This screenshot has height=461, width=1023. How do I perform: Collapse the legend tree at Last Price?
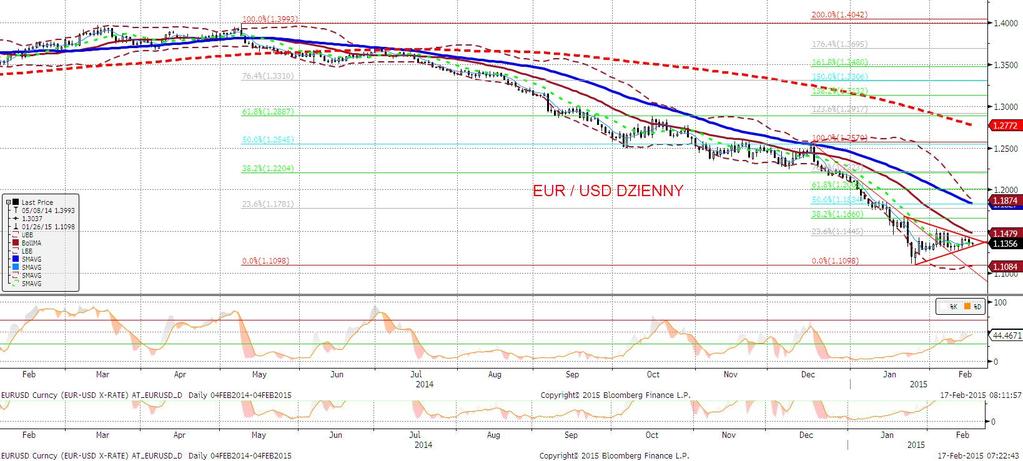(x=8, y=202)
